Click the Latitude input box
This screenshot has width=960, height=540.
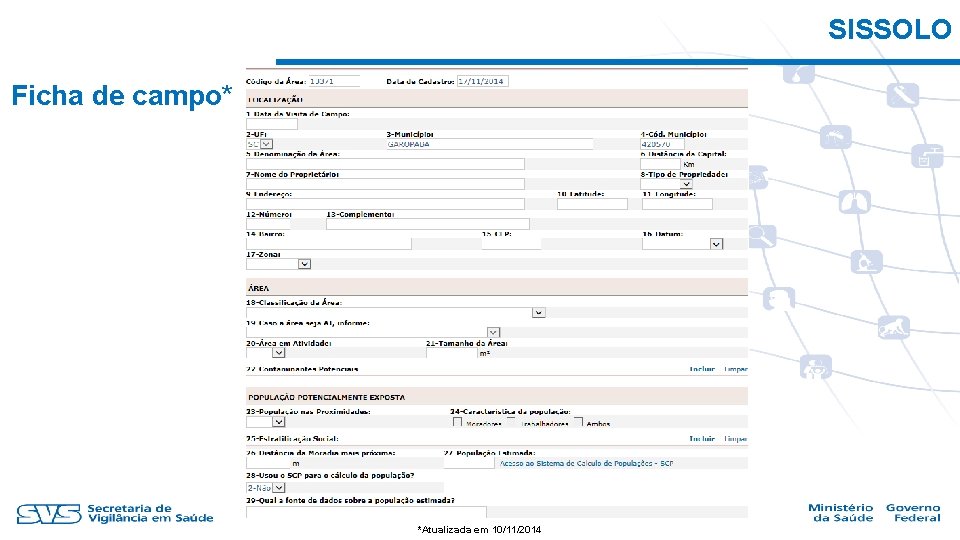pos(592,204)
